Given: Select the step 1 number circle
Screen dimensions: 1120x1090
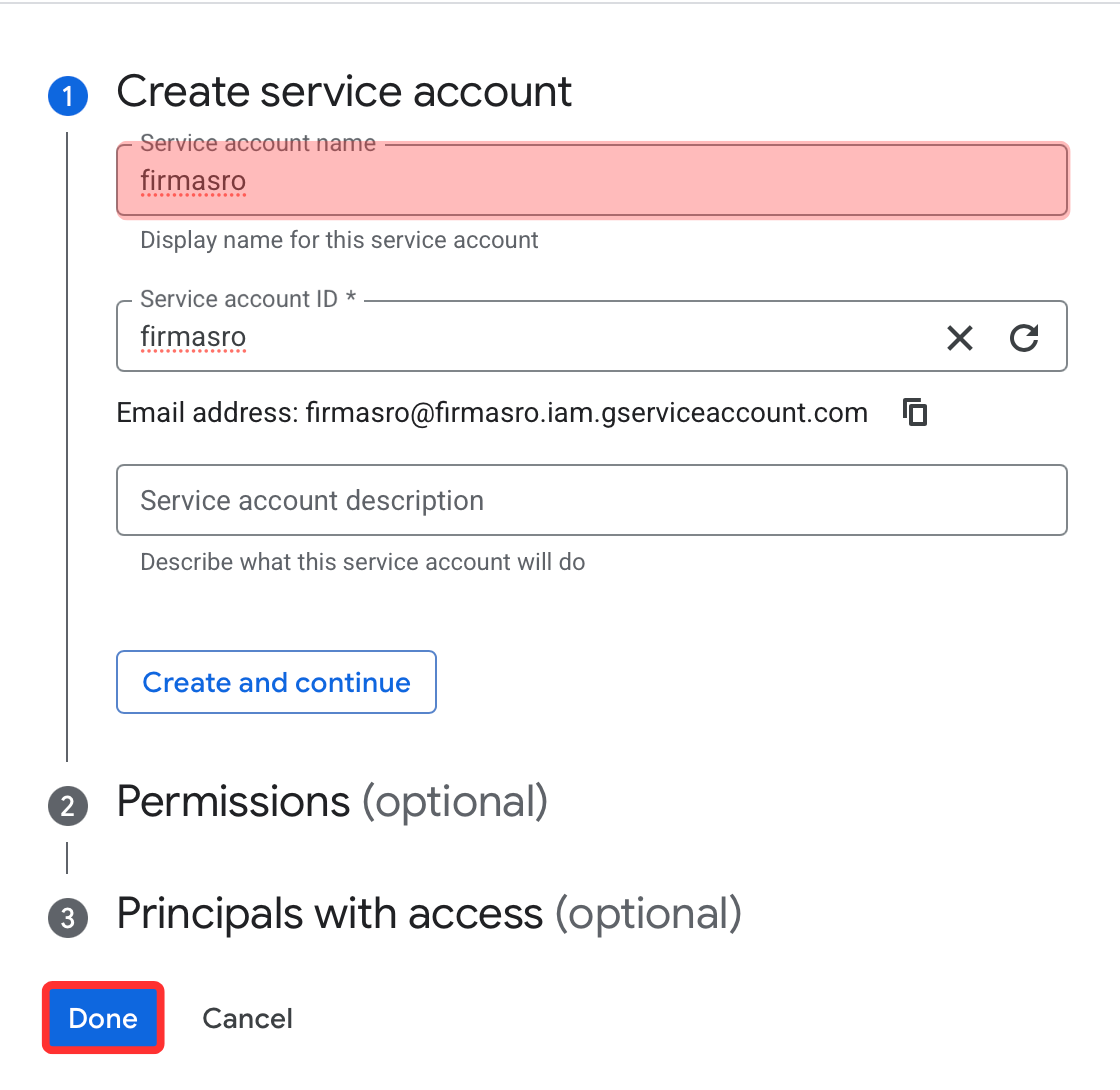Looking at the screenshot, I should 68,96.
